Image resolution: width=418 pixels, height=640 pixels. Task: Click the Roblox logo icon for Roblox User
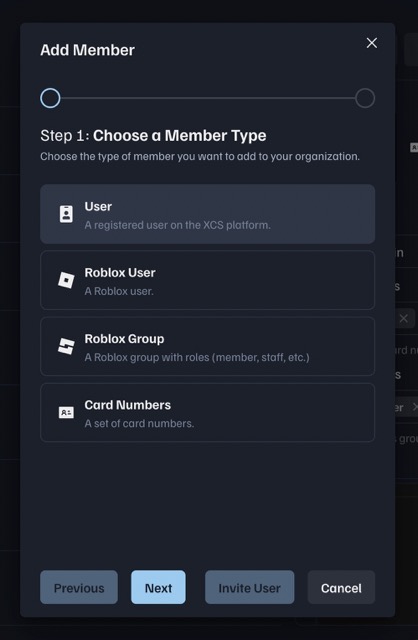click(x=66, y=280)
